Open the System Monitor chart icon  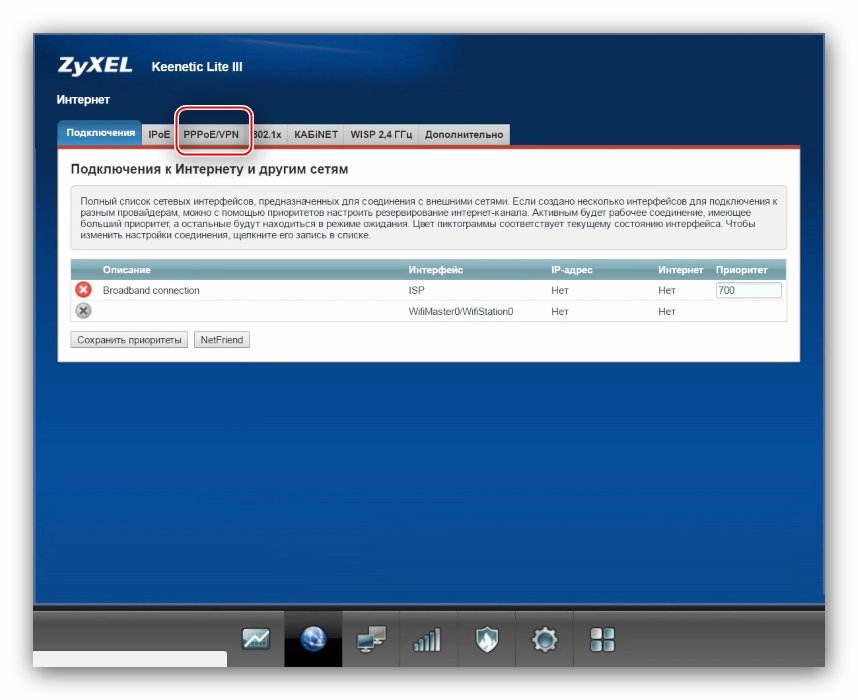click(x=256, y=639)
